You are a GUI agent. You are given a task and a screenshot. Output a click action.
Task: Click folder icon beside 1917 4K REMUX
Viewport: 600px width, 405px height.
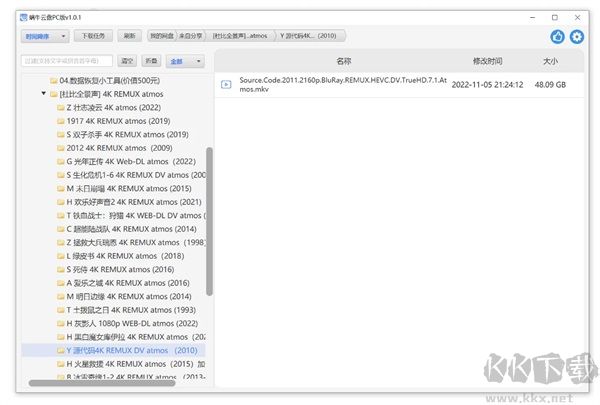[61, 121]
